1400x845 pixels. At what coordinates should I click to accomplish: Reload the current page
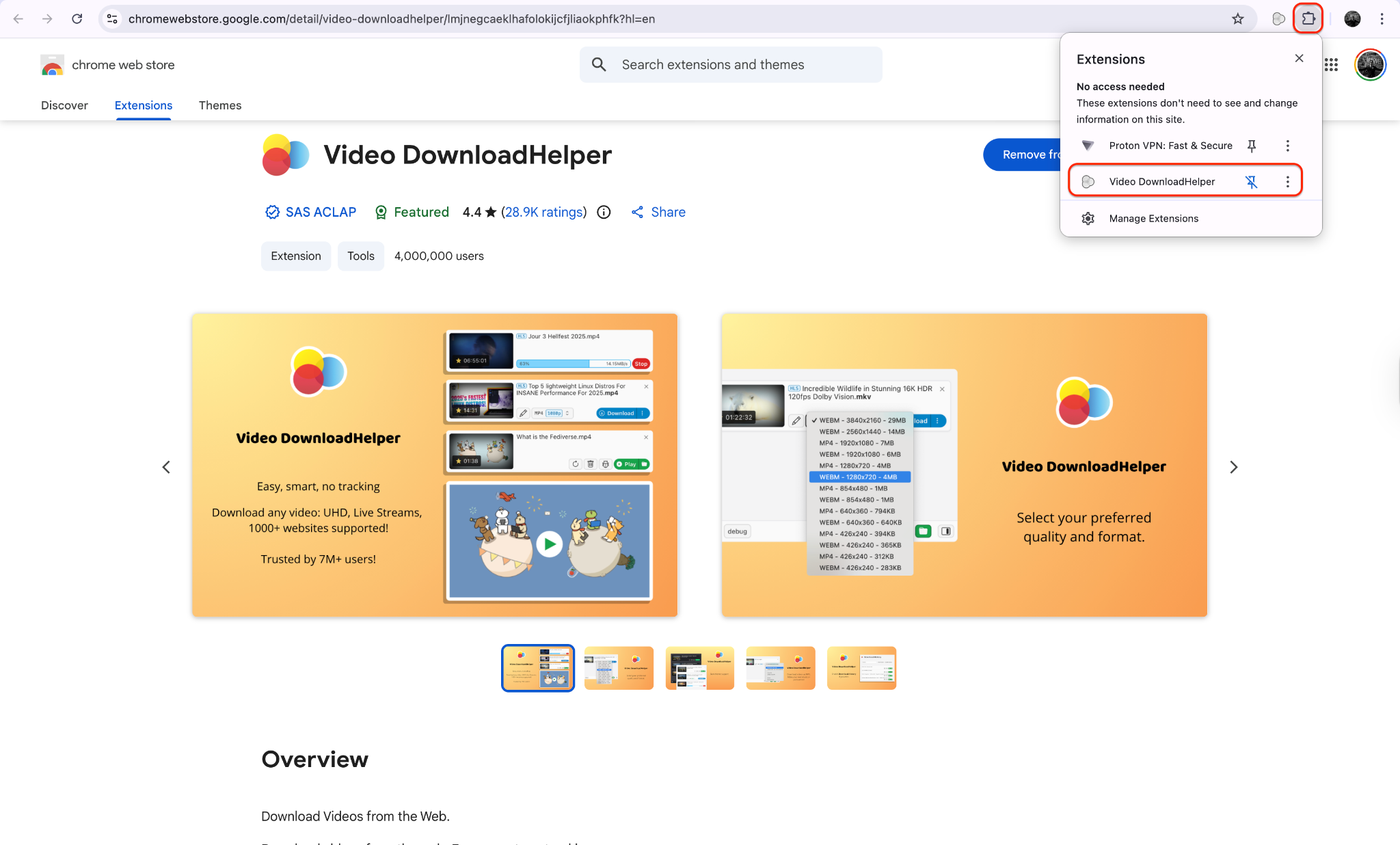tap(77, 18)
